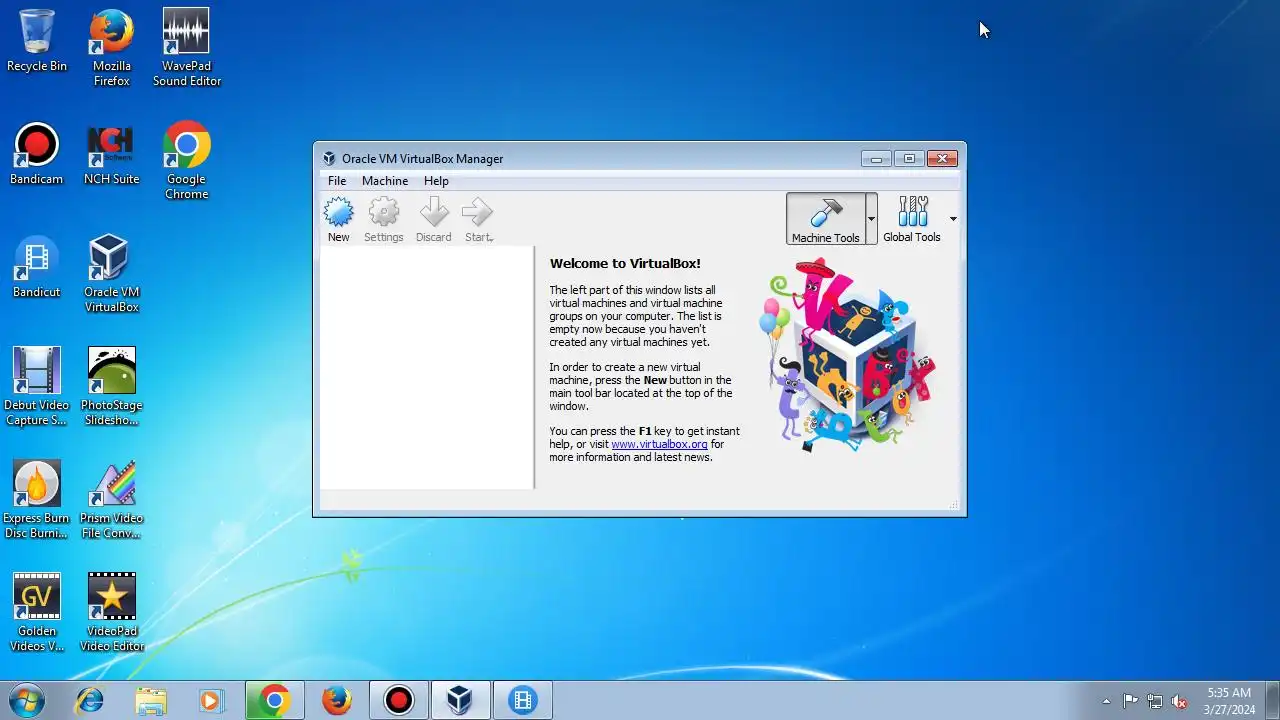Select the Bandicam desktop shortcut
The image size is (1280, 720).
[x=37, y=154]
